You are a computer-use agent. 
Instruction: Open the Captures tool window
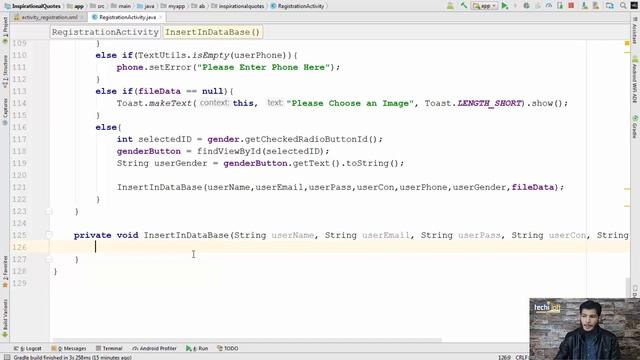tap(5, 111)
